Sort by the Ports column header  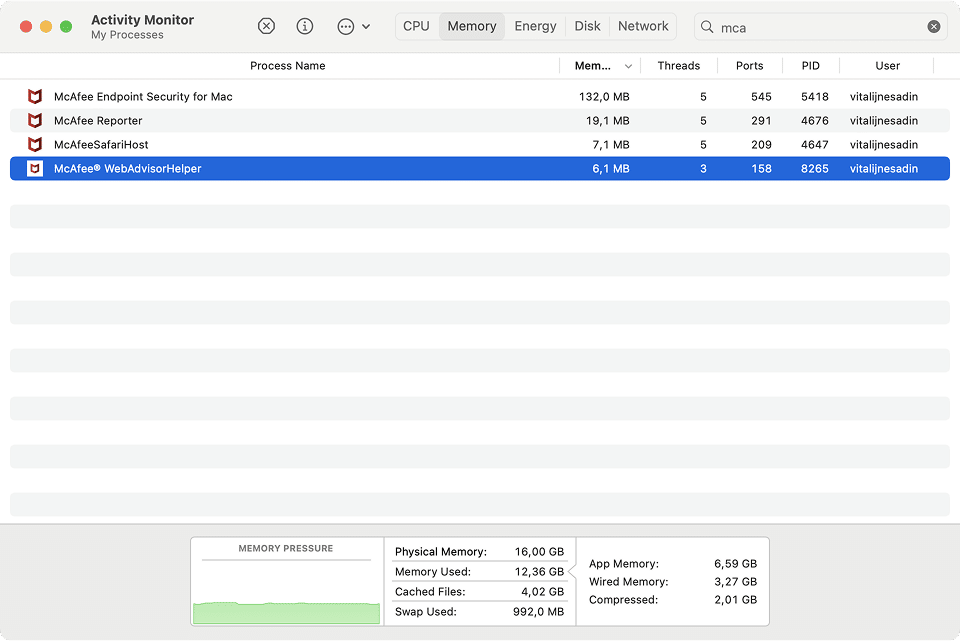click(x=749, y=66)
